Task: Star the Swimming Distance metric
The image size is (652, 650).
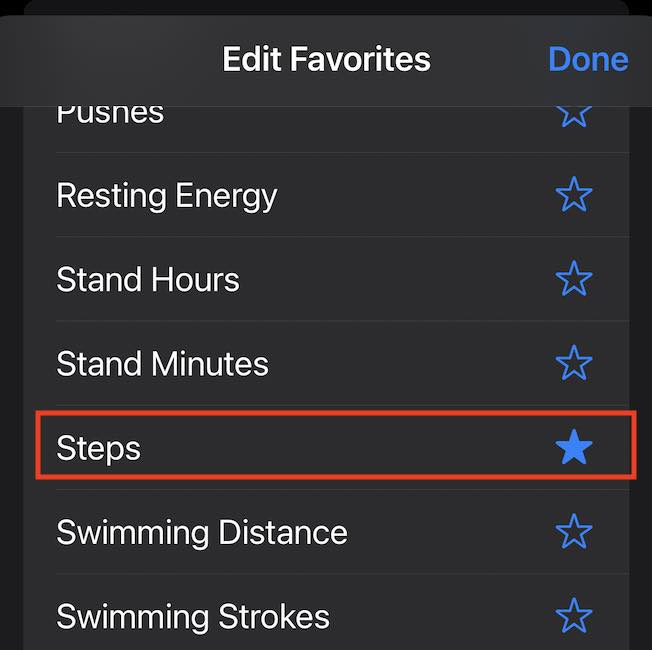Action: click(573, 532)
